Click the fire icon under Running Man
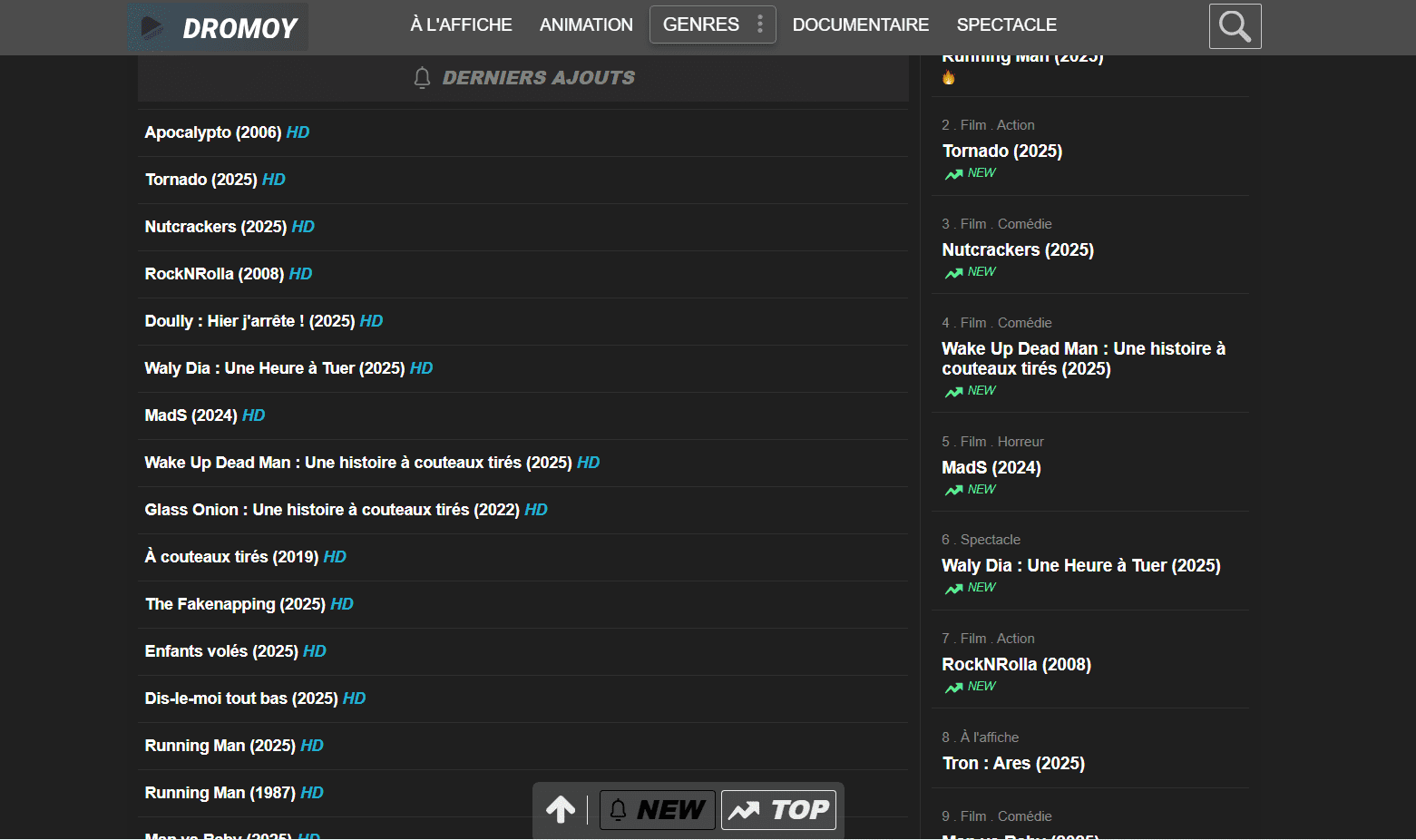 (949, 78)
